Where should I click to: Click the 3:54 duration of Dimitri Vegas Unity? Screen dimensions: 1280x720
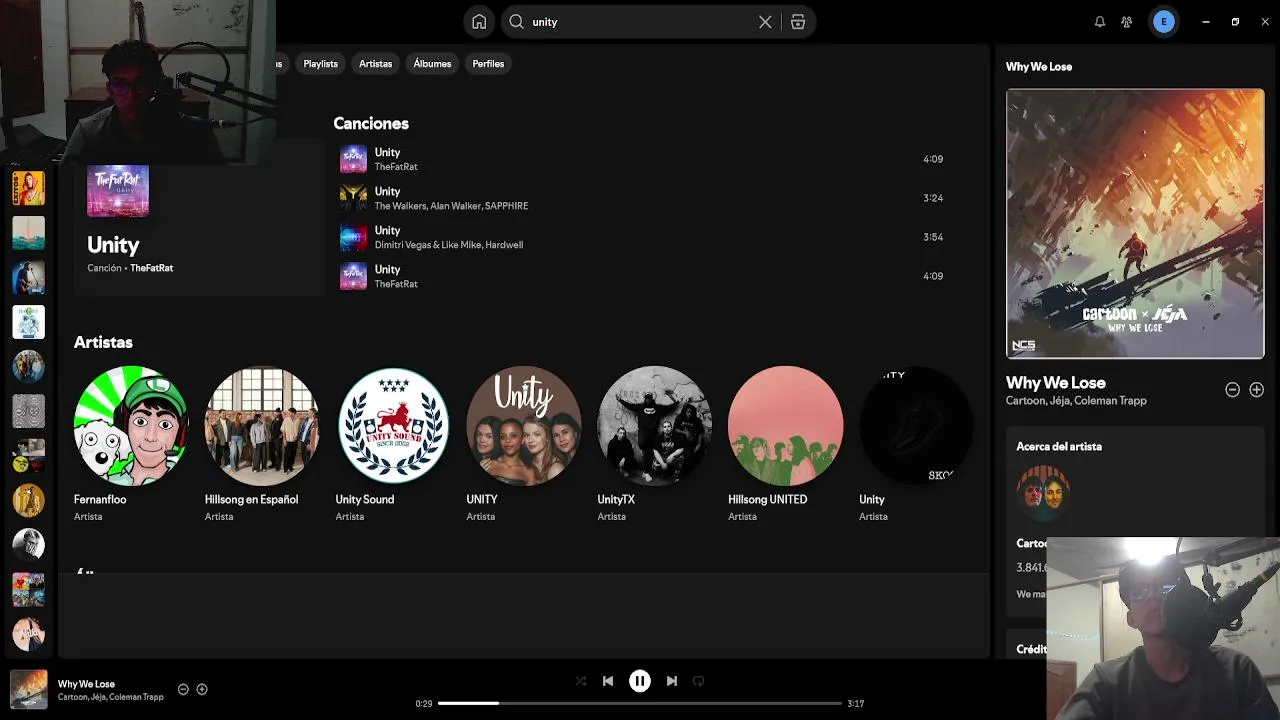pos(933,237)
